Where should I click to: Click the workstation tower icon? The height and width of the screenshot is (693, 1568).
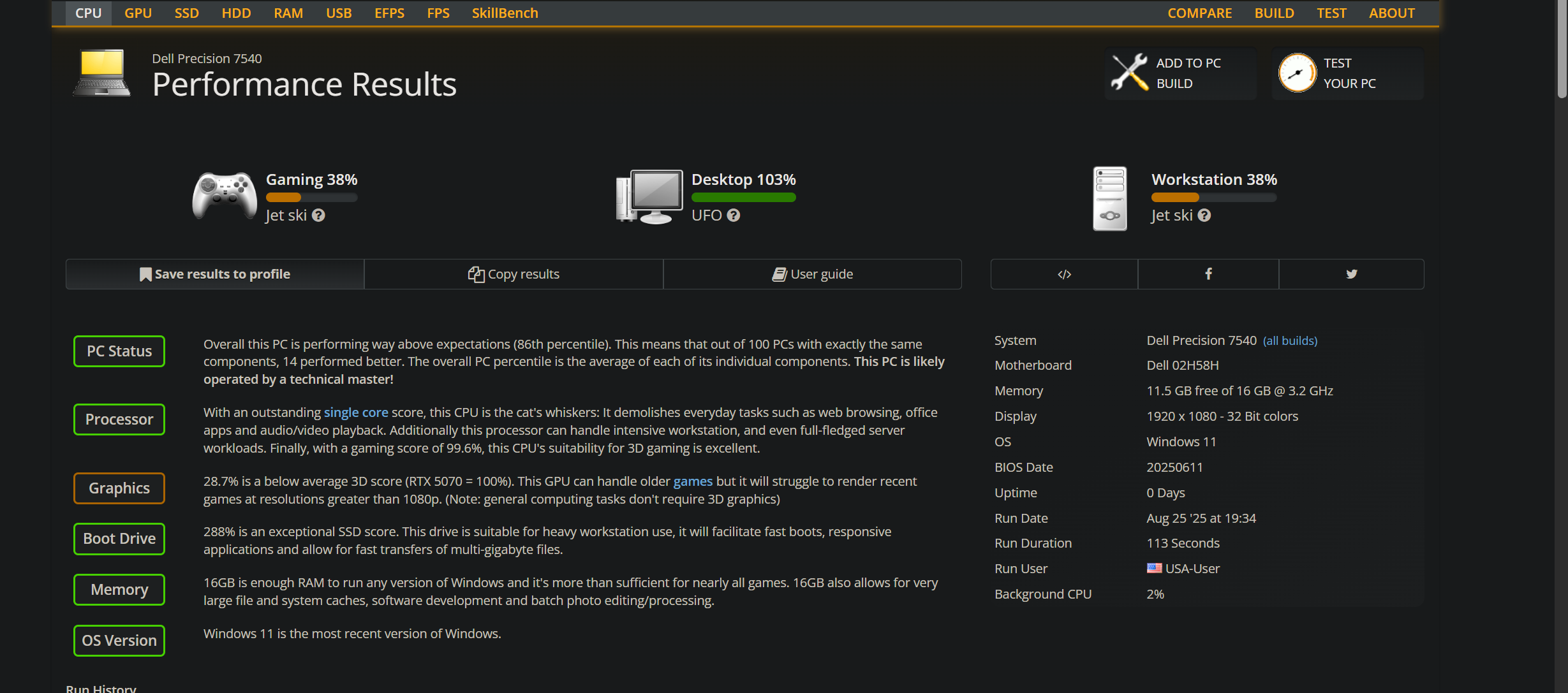click(1109, 198)
